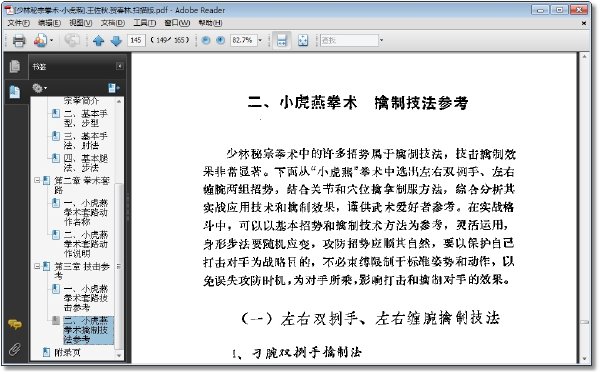Open the attachments paperclip panel icon
The image size is (600, 374).
click(15, 349)
